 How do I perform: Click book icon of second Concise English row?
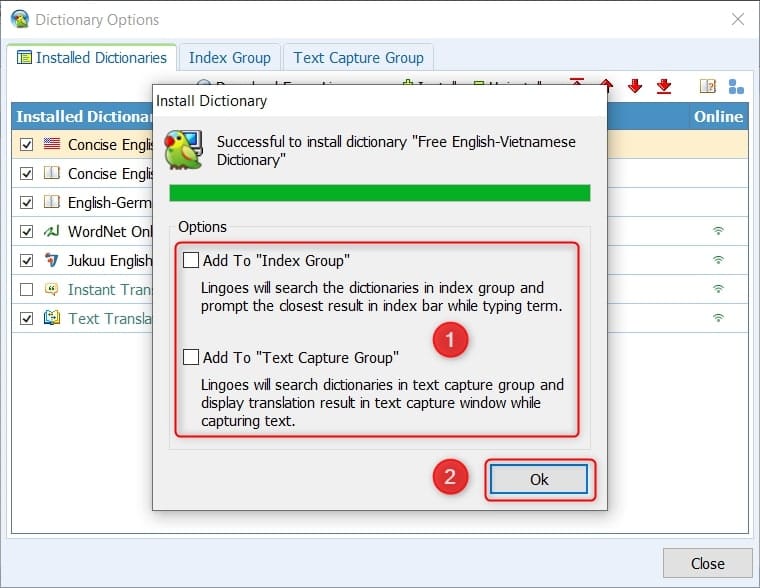(x=52, y=173)
